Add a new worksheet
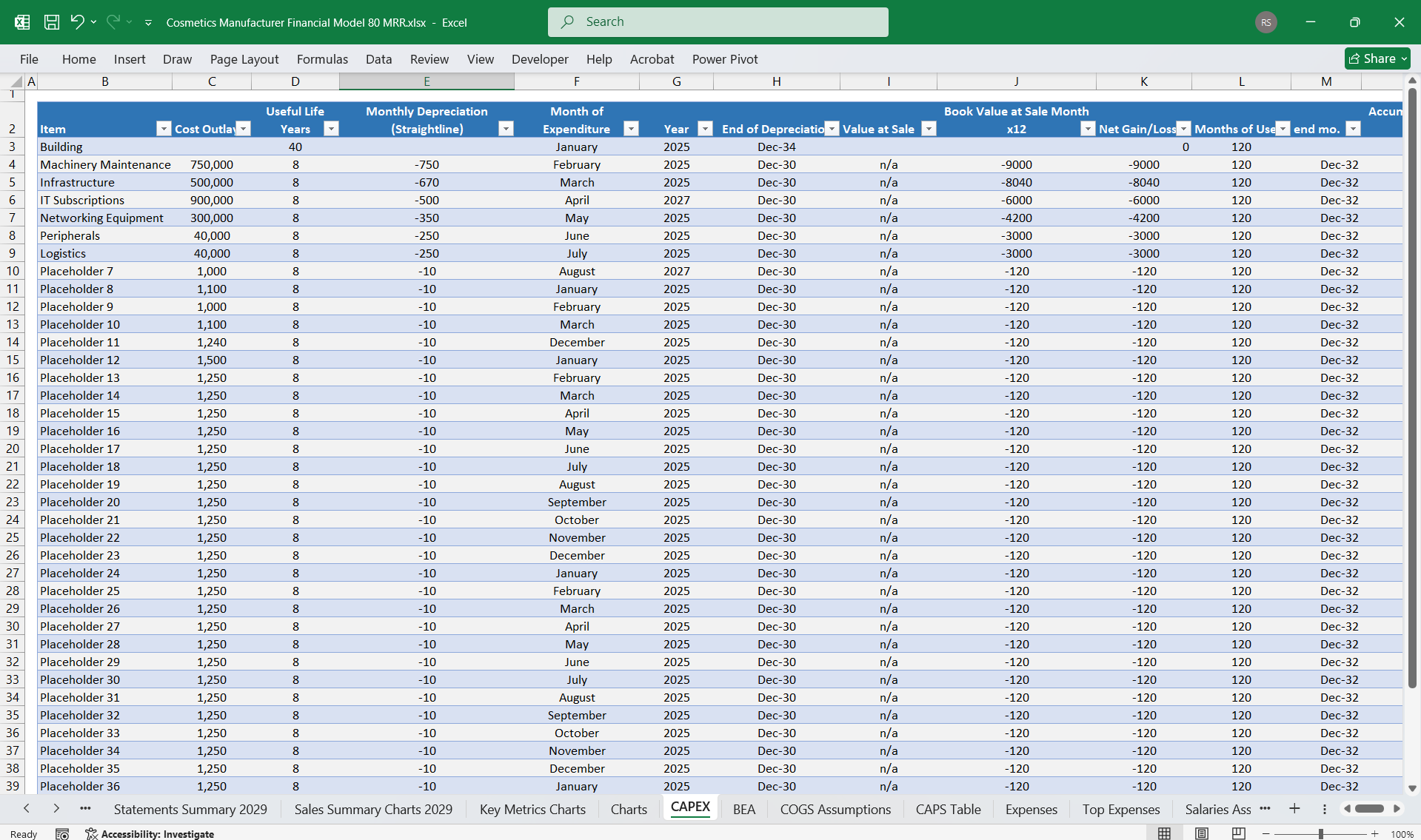 [1294, 809]
